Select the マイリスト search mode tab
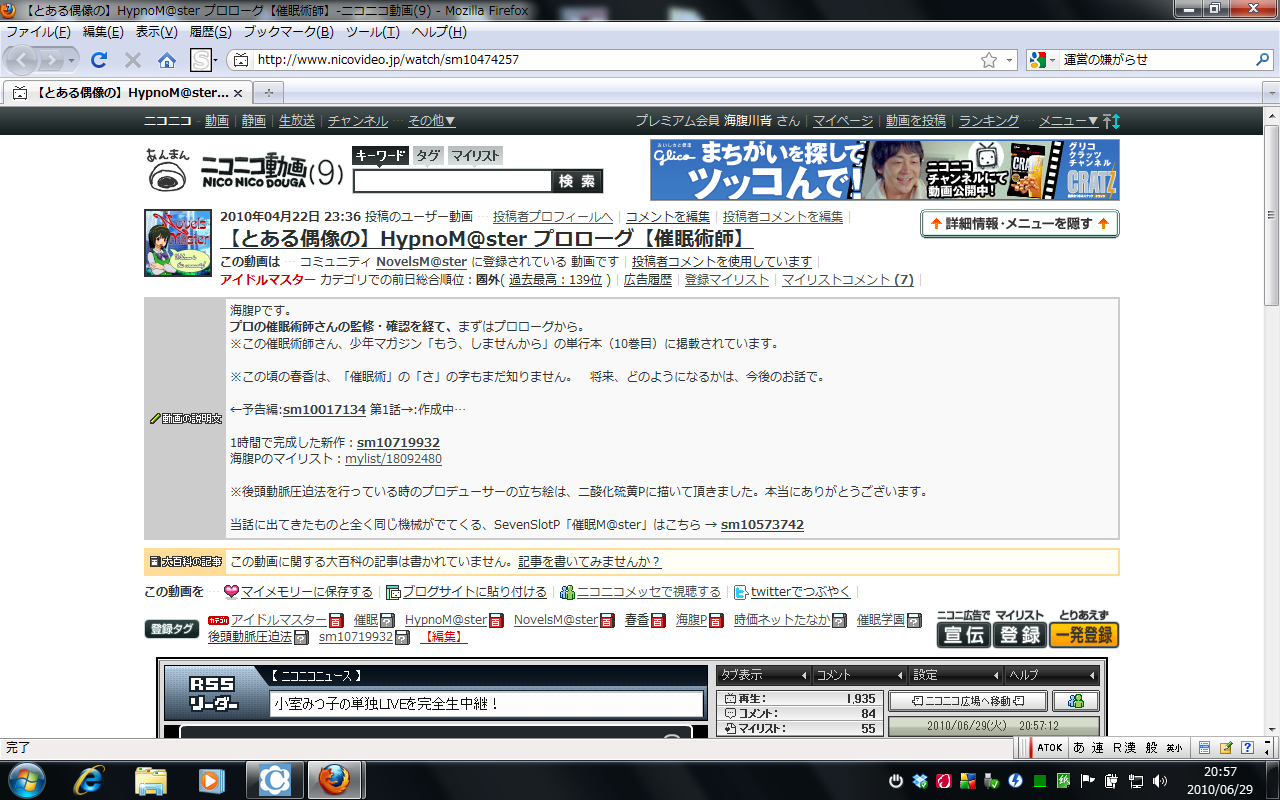This screenshot has width=1280, height=800. click(474, 155)
